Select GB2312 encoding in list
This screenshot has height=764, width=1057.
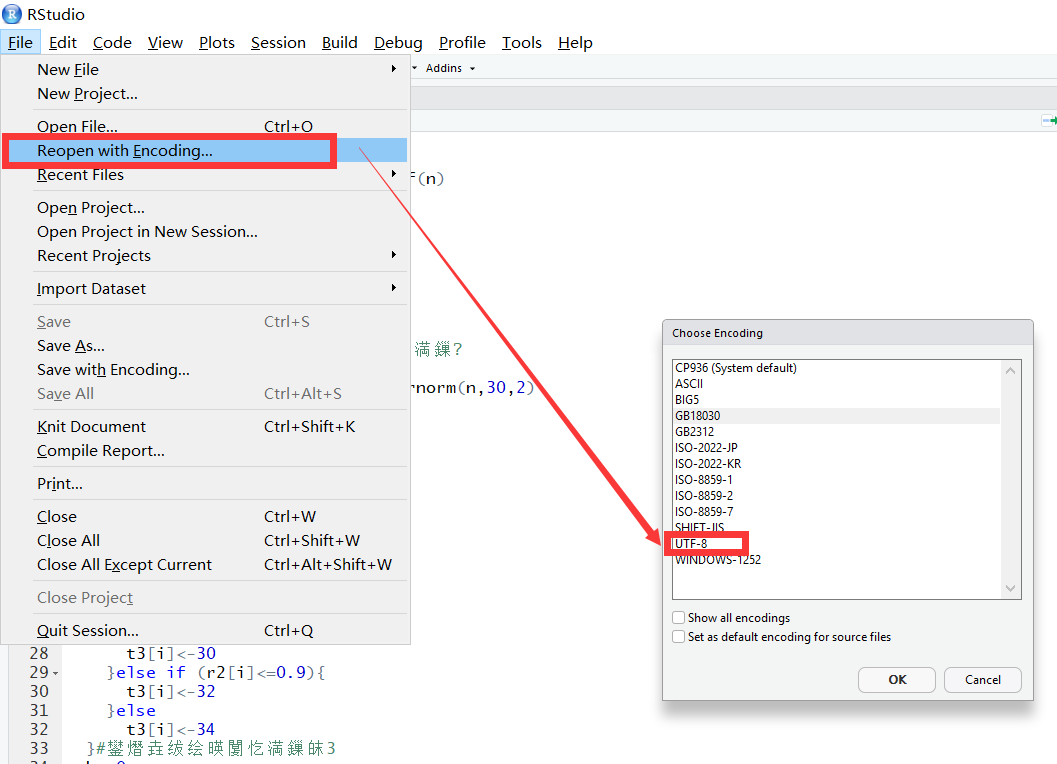click(x=836, y=432)
